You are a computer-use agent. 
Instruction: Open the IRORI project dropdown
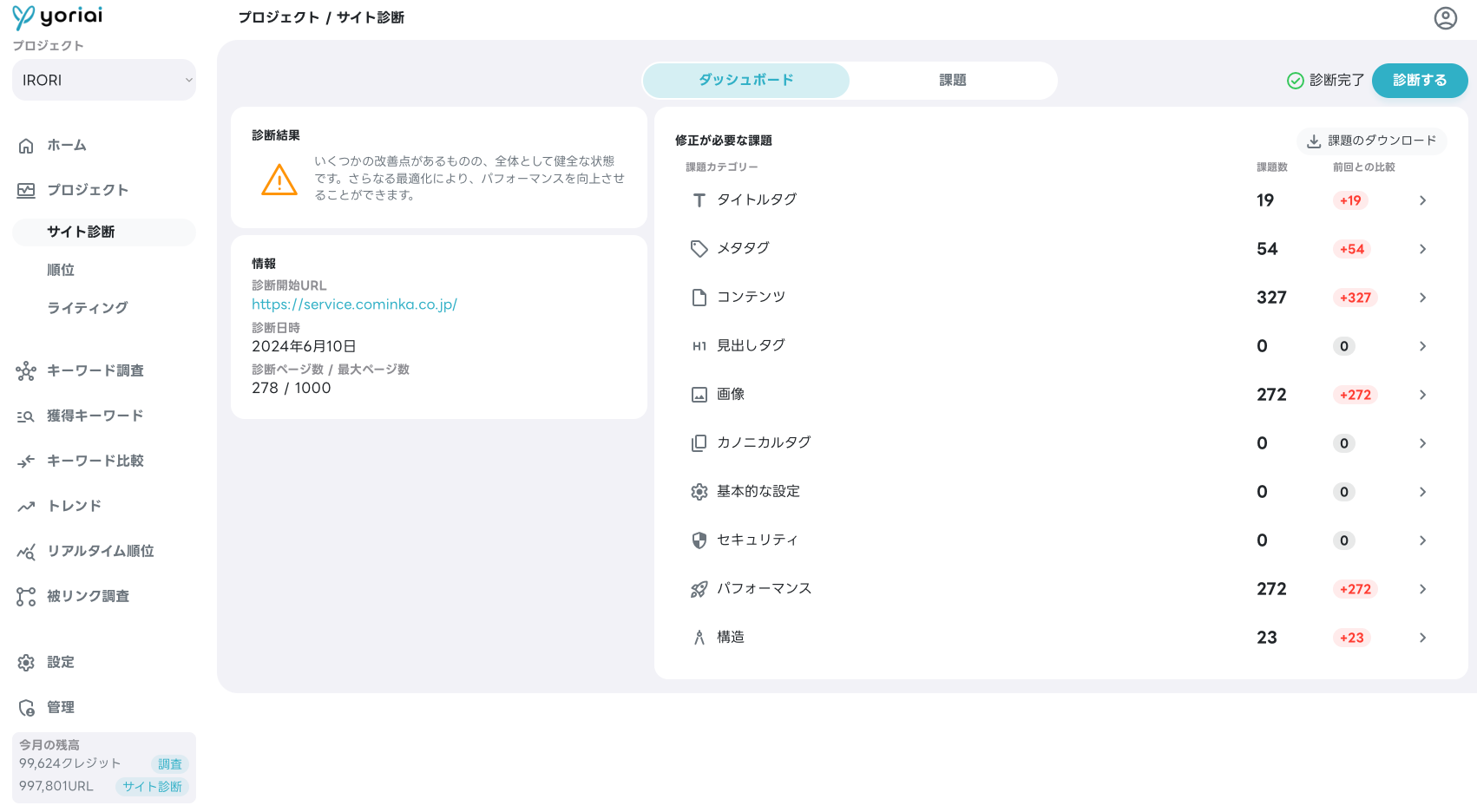coord(104,80)
